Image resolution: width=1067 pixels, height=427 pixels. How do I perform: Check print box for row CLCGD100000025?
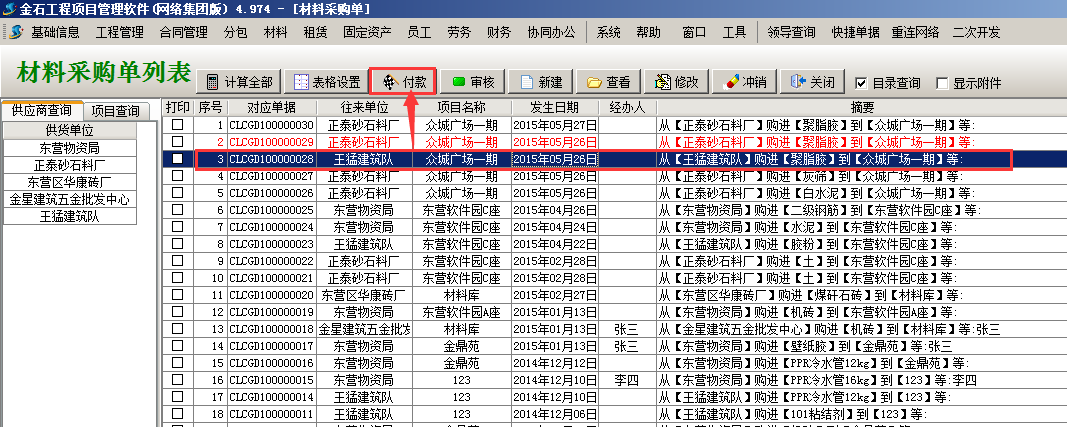(178, 210)
